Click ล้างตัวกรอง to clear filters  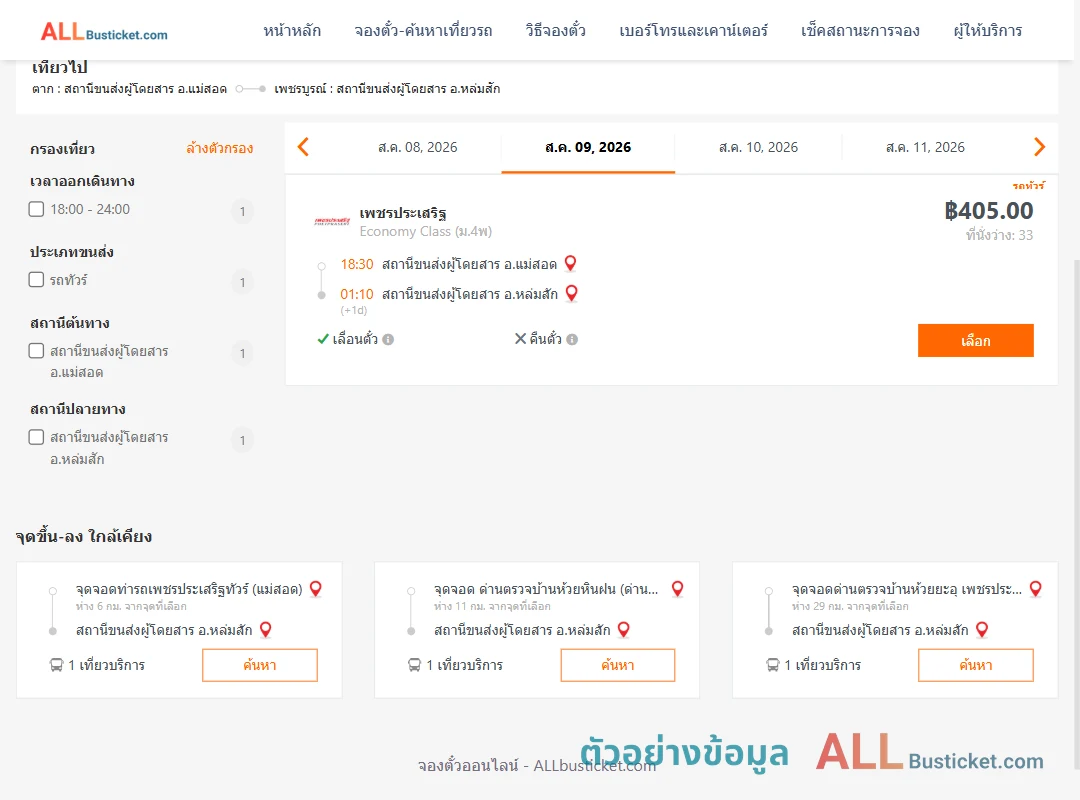(220, 148)
